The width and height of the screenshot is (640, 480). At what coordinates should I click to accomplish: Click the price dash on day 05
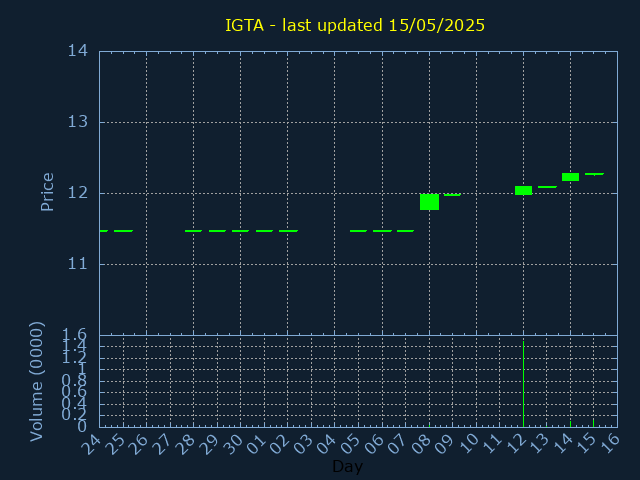coord(358,231)
